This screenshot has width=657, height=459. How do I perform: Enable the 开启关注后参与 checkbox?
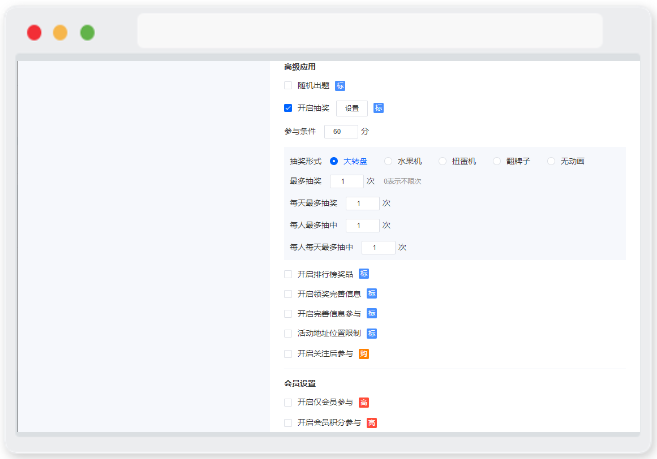(x=288, y=354)
